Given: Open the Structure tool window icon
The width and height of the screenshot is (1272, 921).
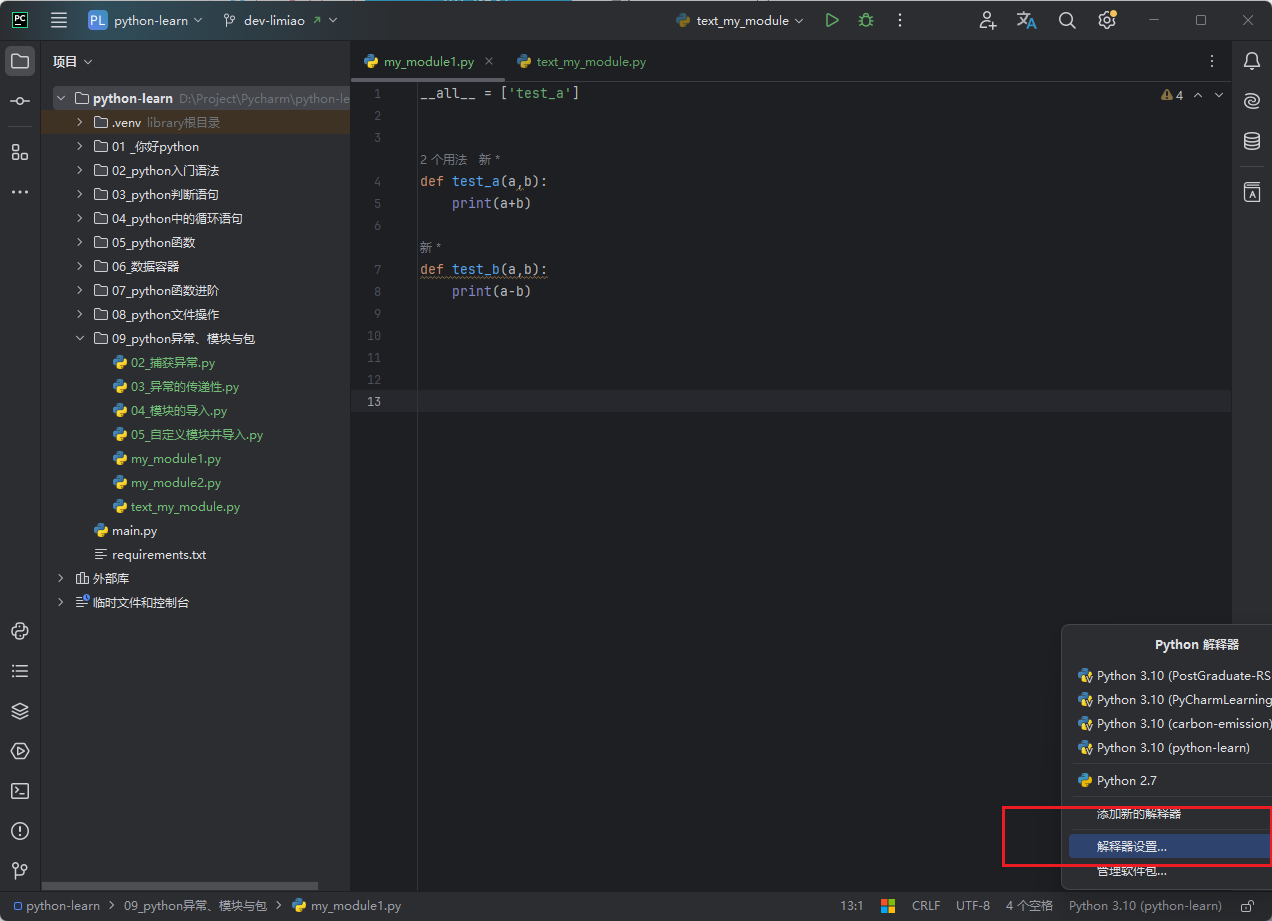Looking at the screenshot, I should (20, 152).
